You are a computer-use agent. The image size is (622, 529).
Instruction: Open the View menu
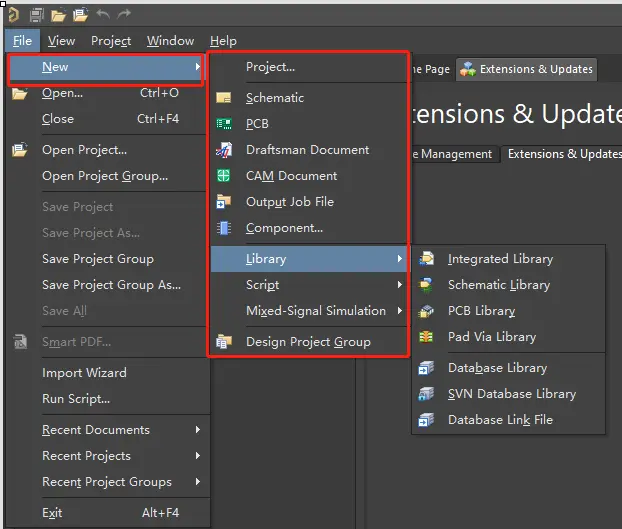[61, 40]
